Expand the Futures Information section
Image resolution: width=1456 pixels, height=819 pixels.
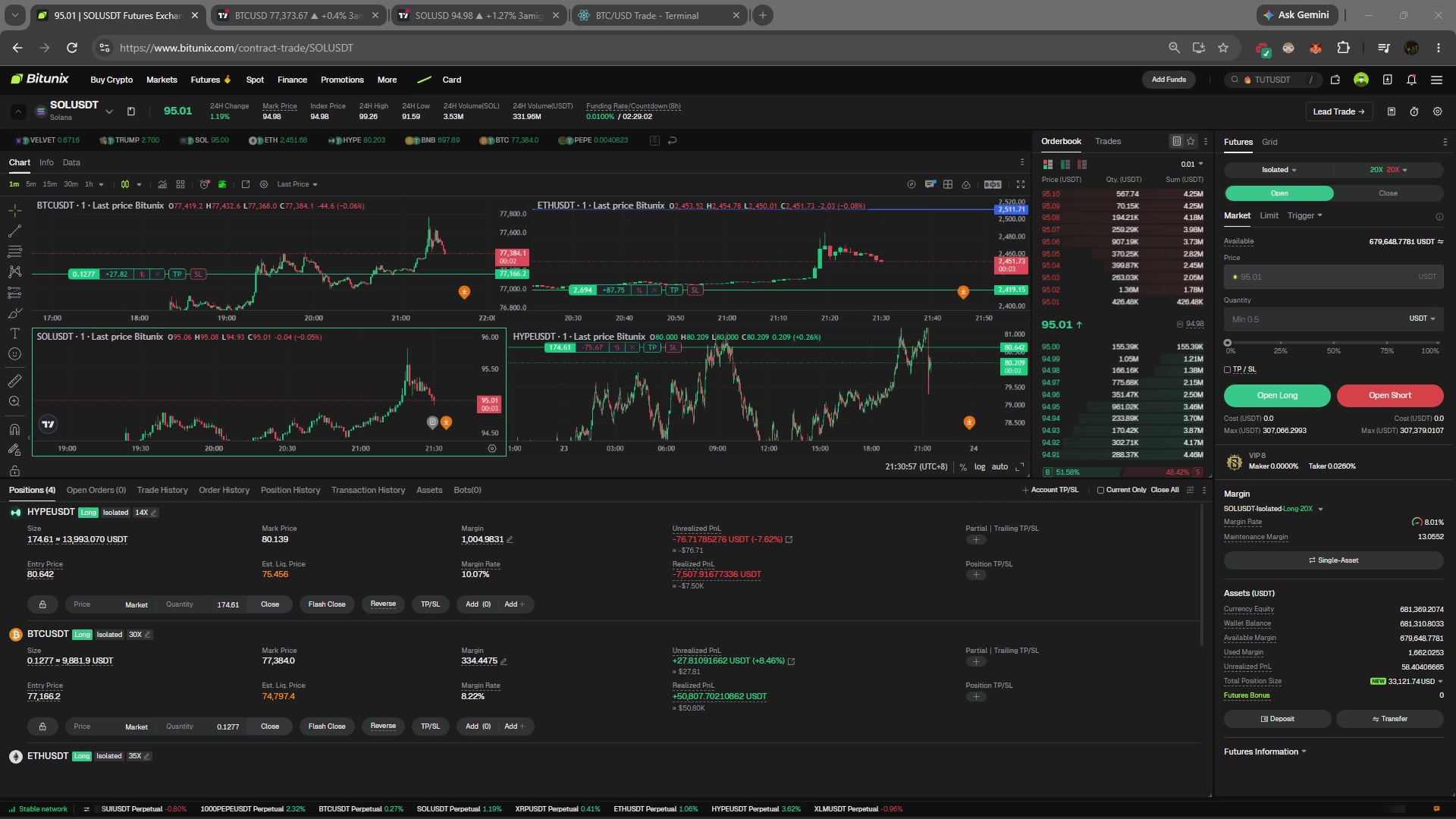[x=1265, y=752]
